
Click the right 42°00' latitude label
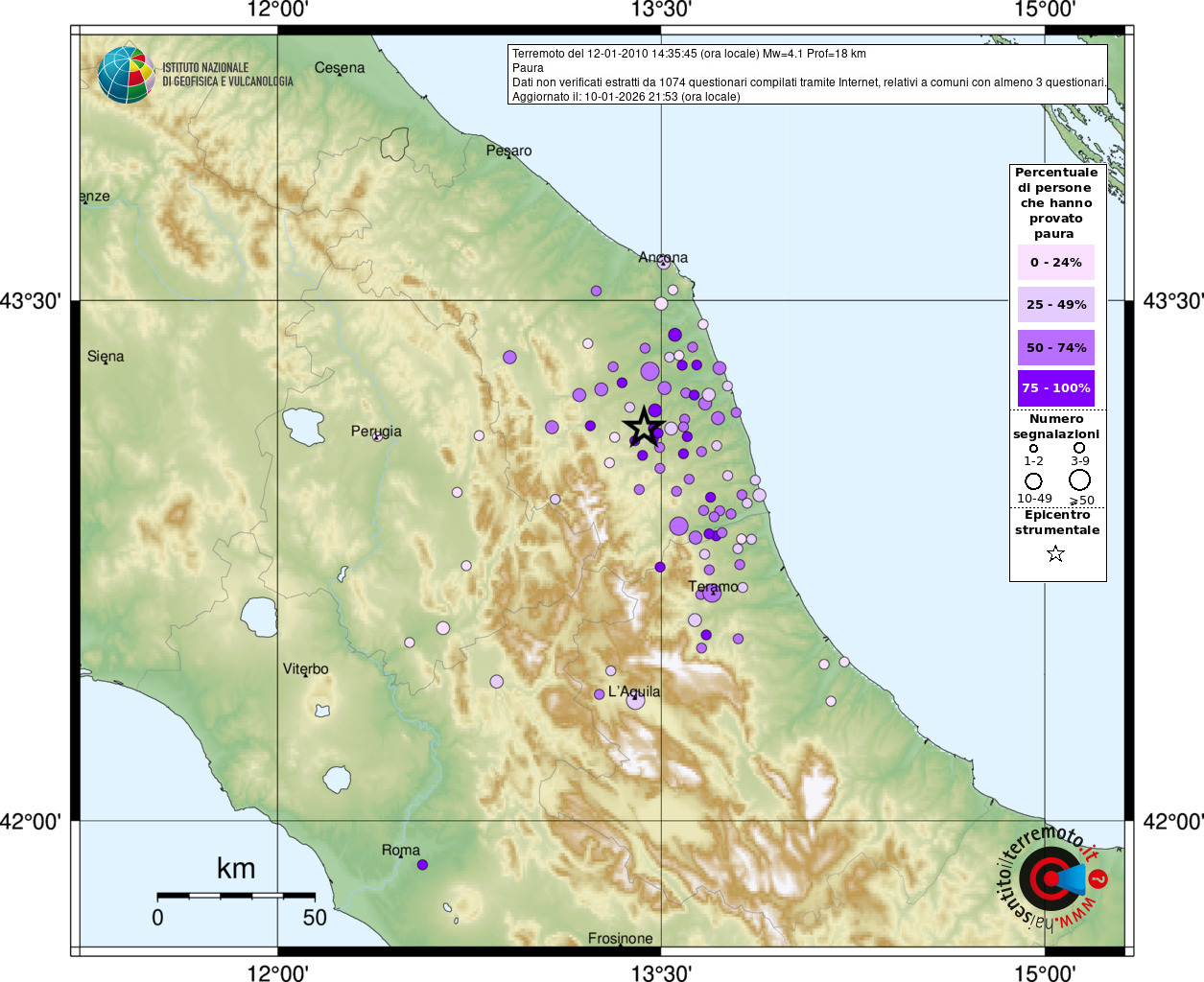pos(1173,822)
